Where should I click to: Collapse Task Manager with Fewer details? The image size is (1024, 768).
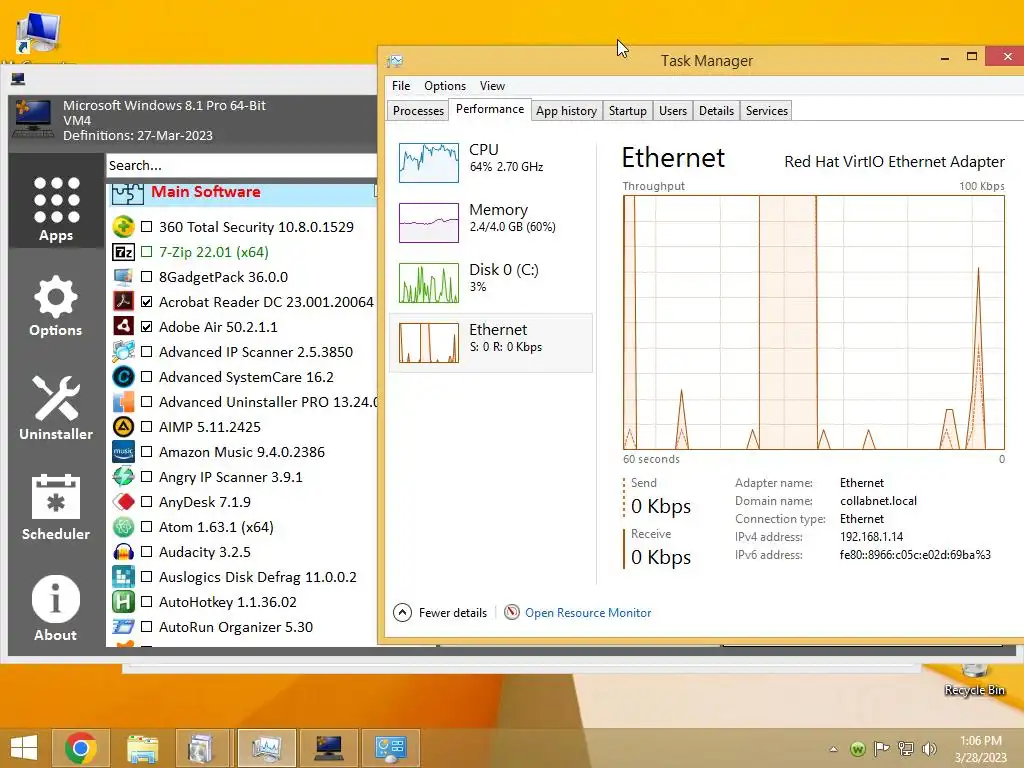coord(440,613)
